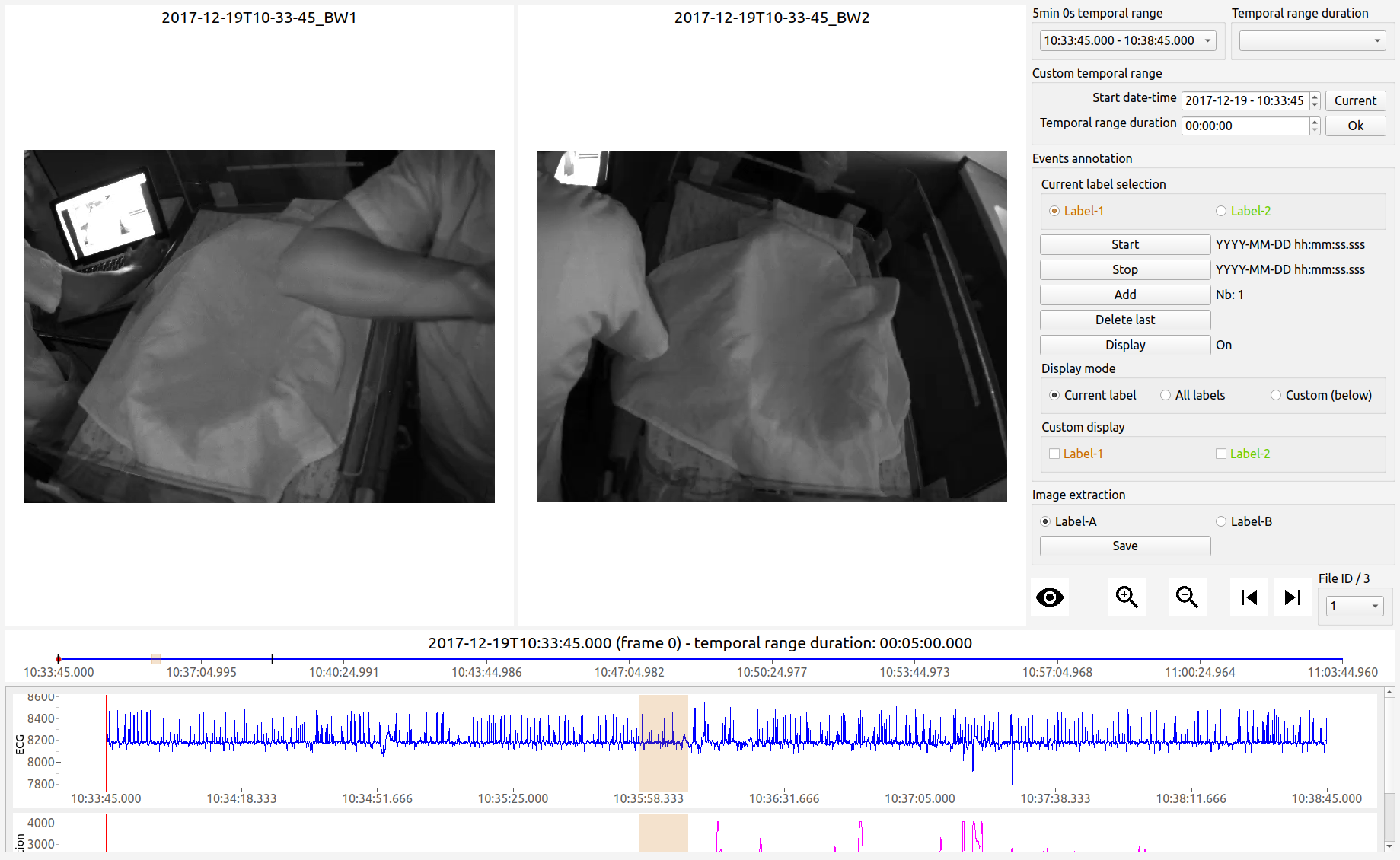This screenshot has width=1400, height=860.
Task: Increment the temporal range duration stepper
Action: click(1315, 122)
